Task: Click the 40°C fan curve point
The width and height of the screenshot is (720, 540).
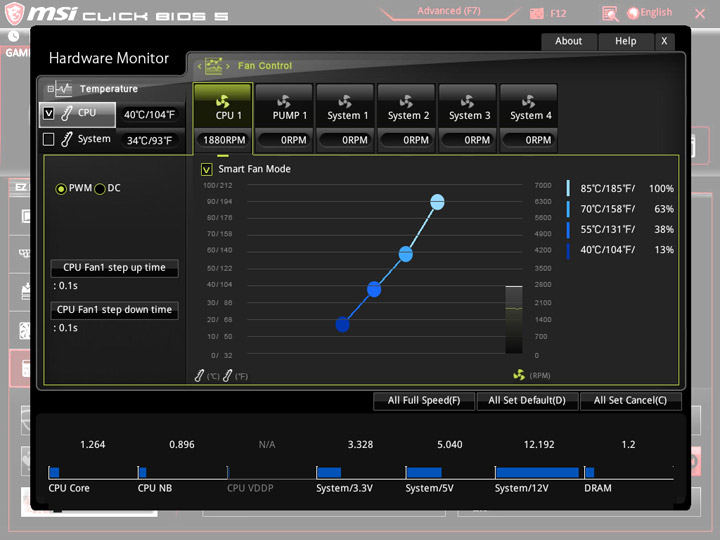Action: coord(343,324)
